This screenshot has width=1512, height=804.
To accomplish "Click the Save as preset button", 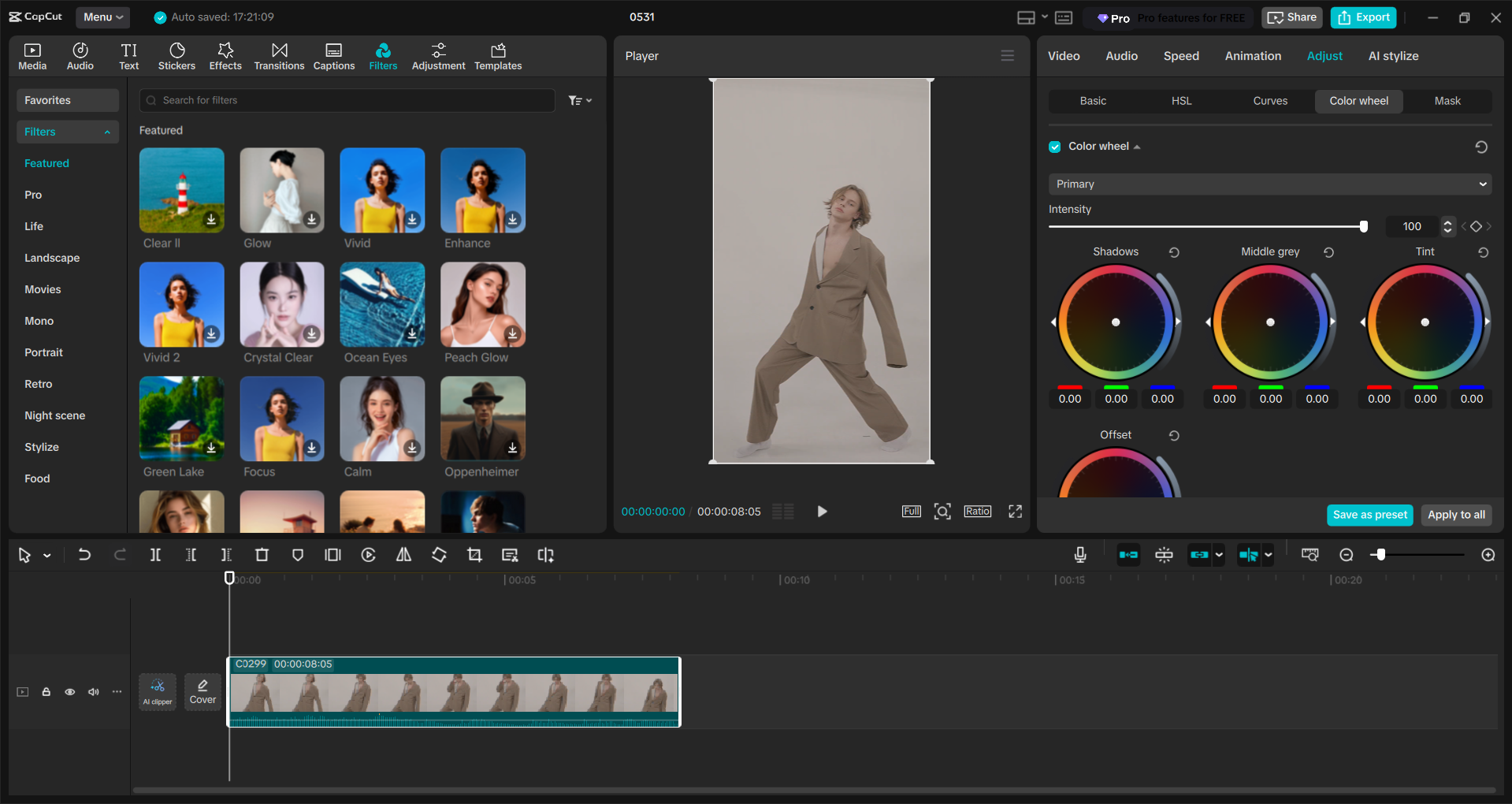I will coord(1369,515).
